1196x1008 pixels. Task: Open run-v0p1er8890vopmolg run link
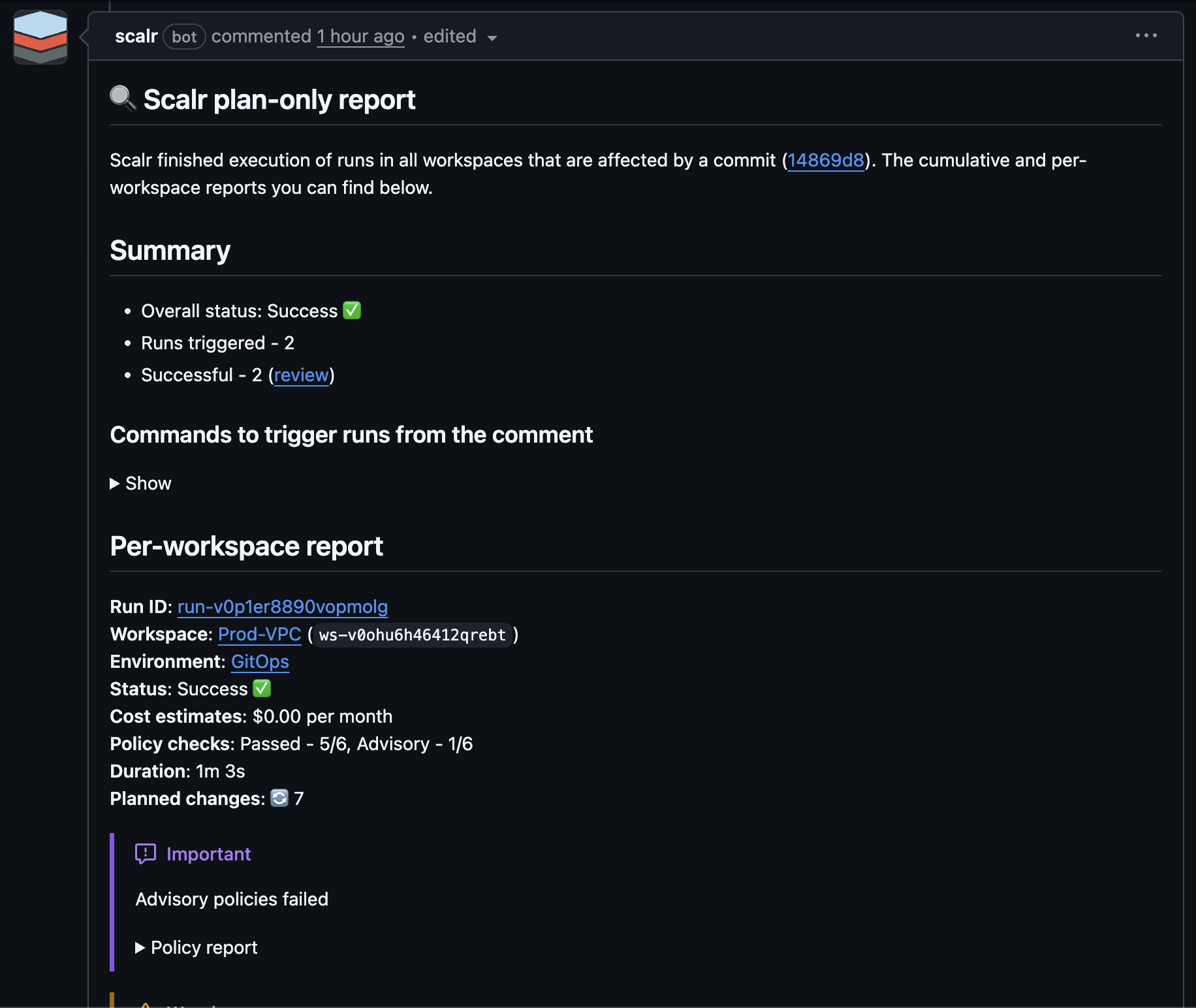tap(283, 606)
